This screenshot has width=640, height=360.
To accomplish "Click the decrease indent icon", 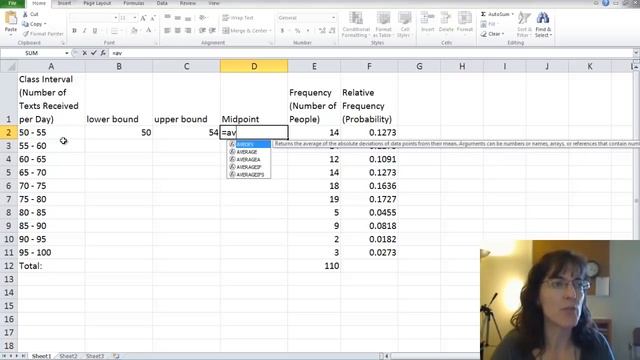I will pos(202,31).
